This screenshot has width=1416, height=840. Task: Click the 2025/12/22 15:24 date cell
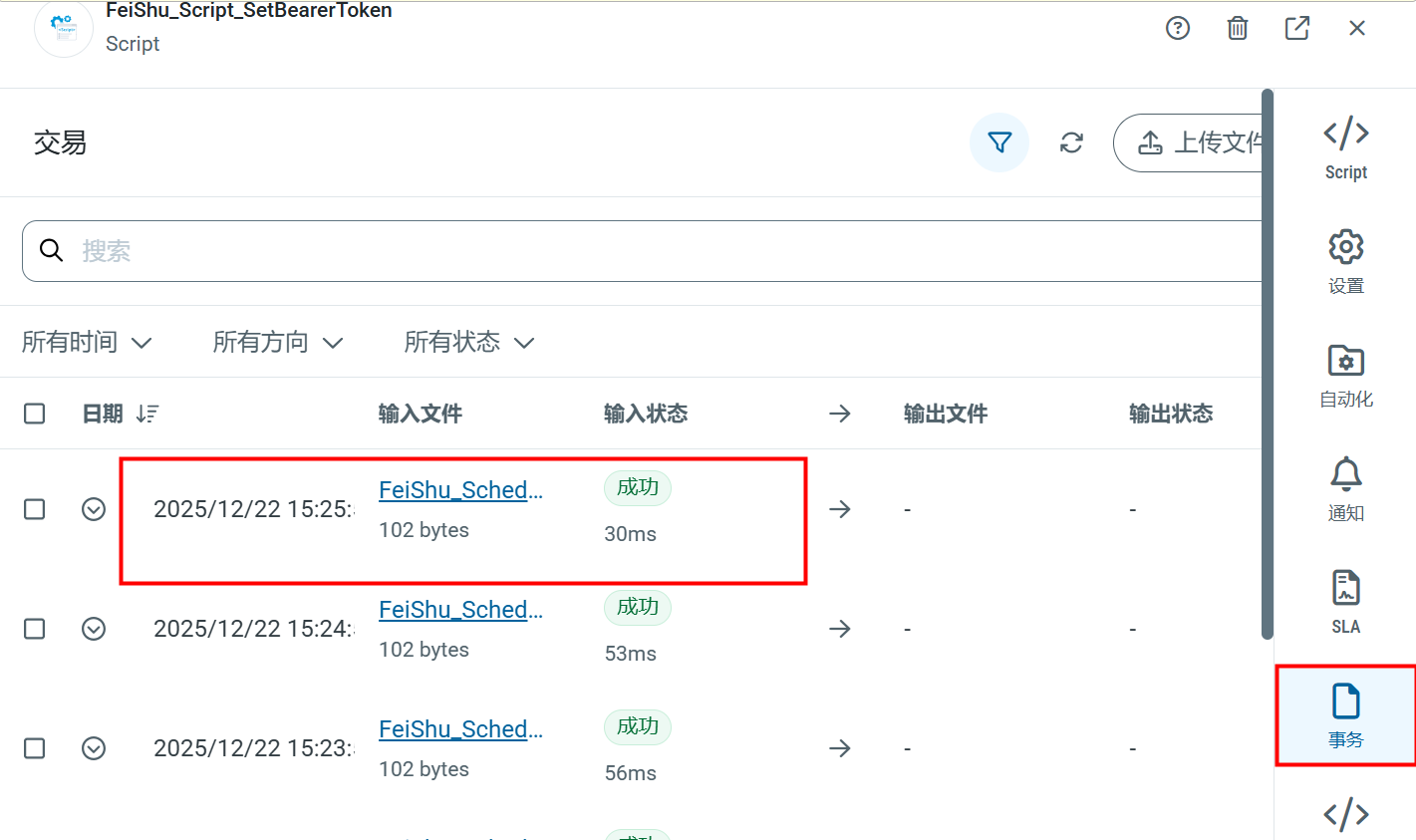point(253,629)
